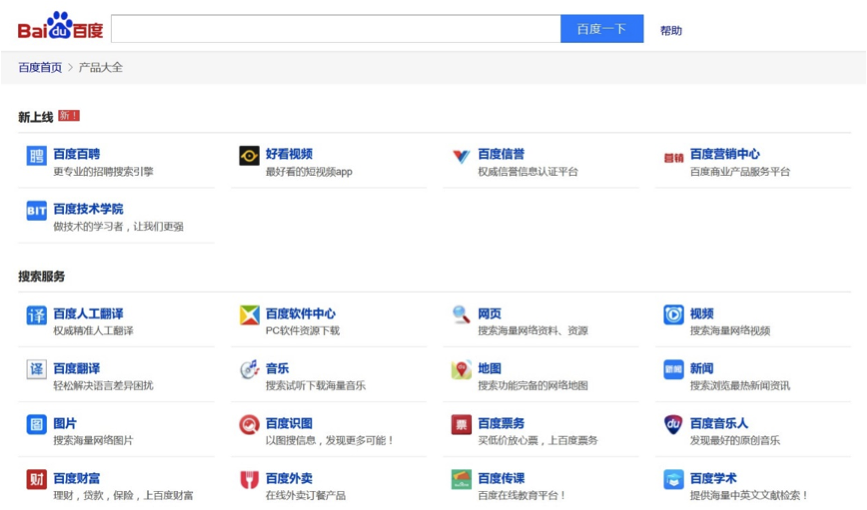The width and height of the screenshot is (867, 510).
Task: Open the 图片 link
Action: [65, 423]
